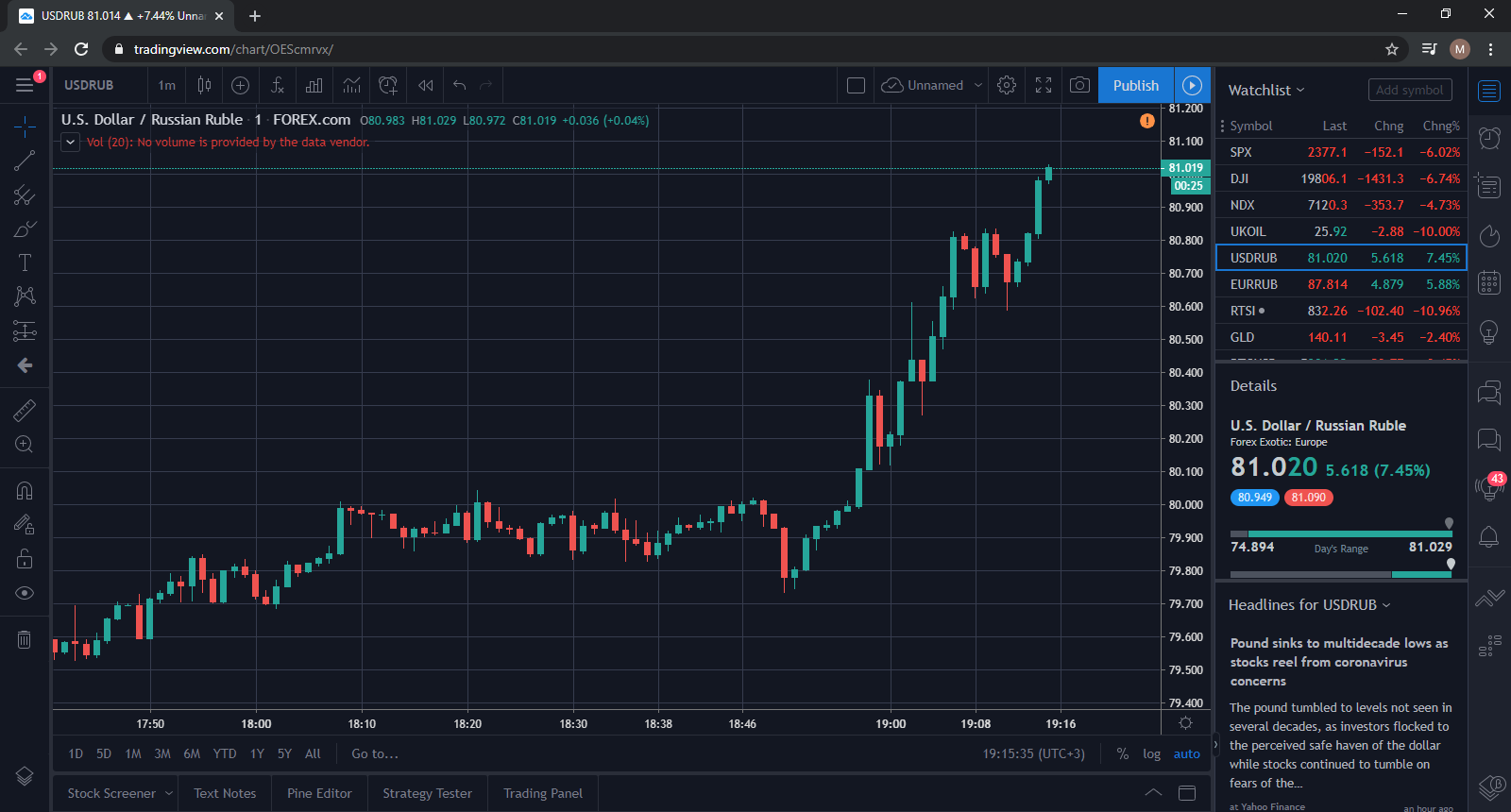Open the prediction and measurement tools
1511x812 pixels.
click(x=25, y=330)
